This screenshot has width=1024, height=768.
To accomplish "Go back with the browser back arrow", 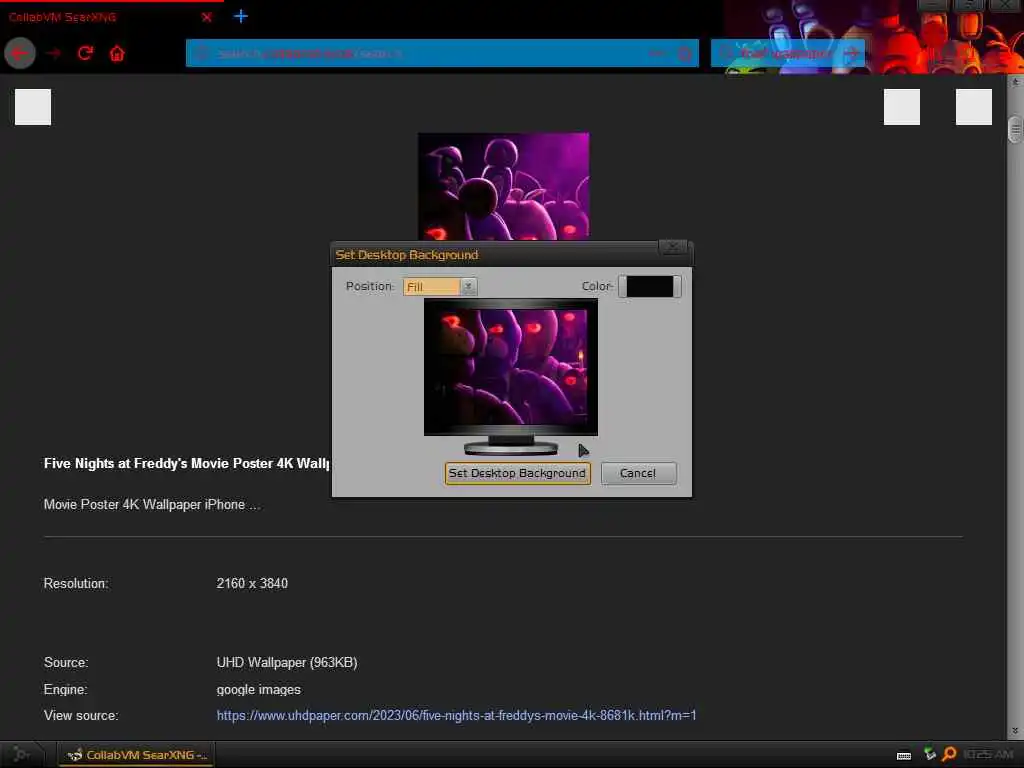I will (x=20, y=54).
